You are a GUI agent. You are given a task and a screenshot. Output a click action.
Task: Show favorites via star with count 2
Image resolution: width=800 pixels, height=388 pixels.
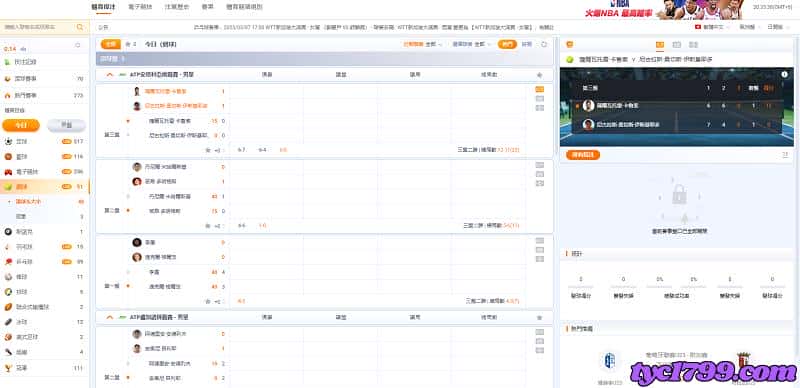coord(131,44)
